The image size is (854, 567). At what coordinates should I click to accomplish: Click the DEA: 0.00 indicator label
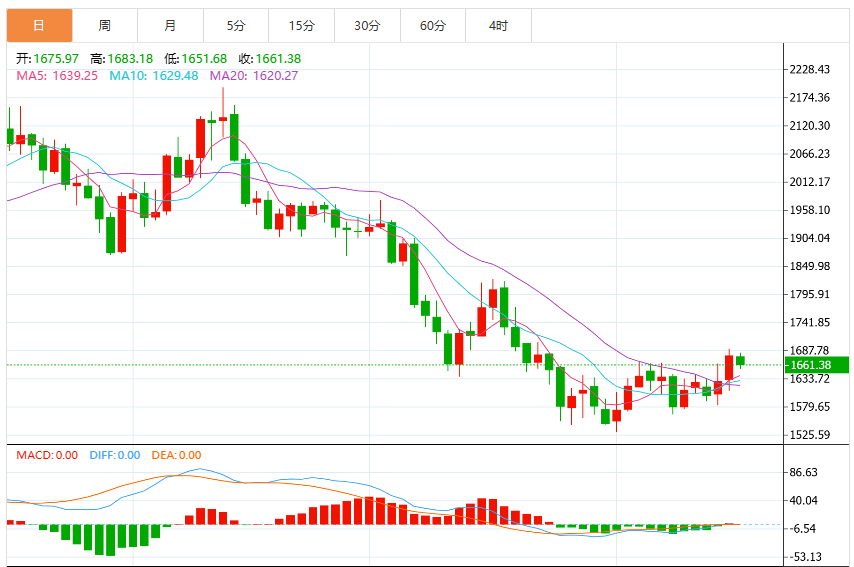point(176,455)
